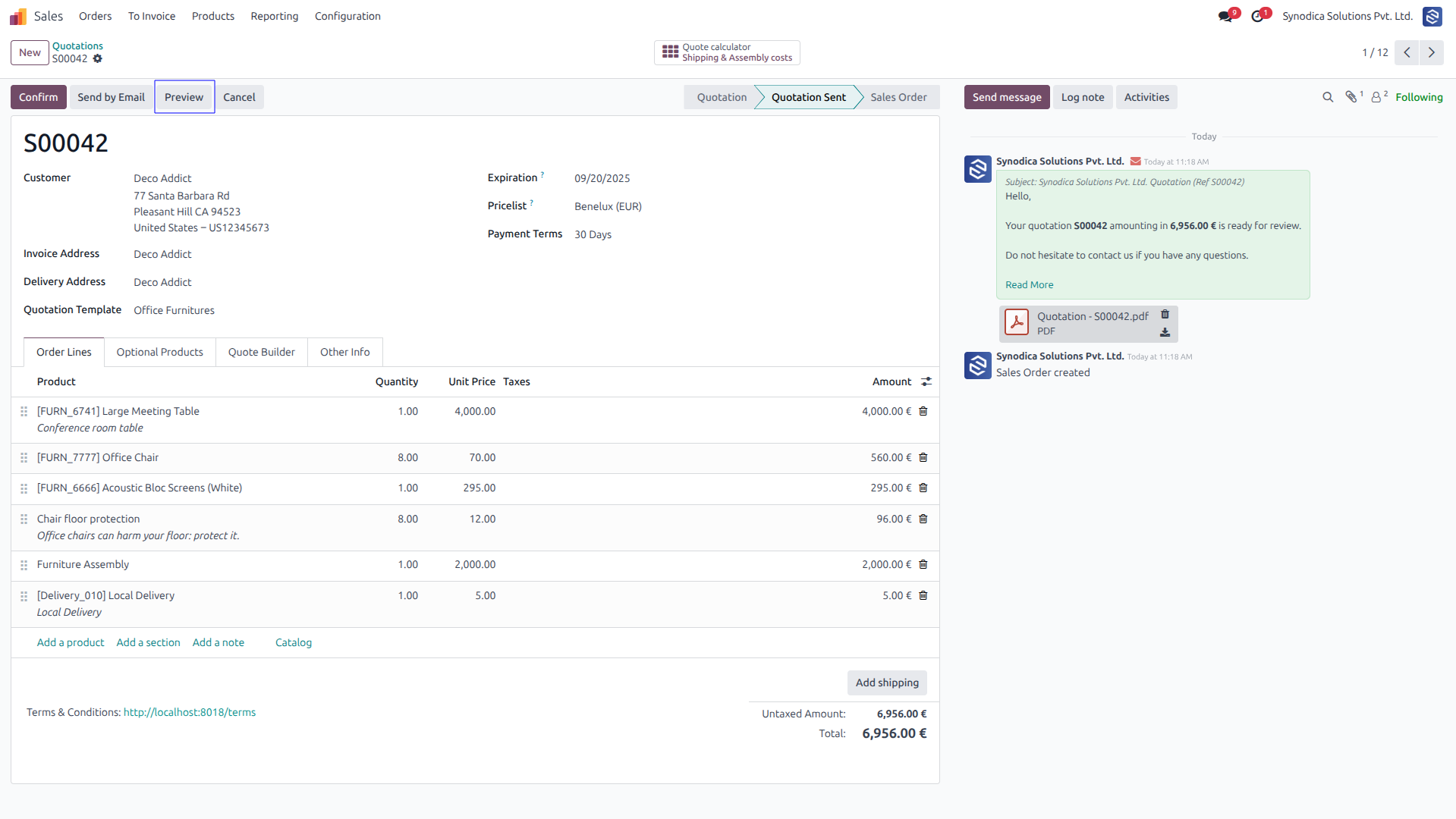Confirm the quotation
The width and height of the screenshot is (1456, 819).
click(x=38, y=97)
